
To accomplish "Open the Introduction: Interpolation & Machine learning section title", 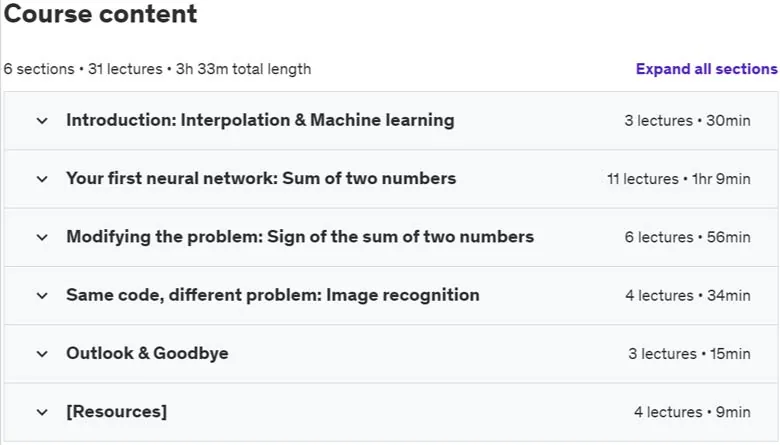I will [x=260, y=120].
